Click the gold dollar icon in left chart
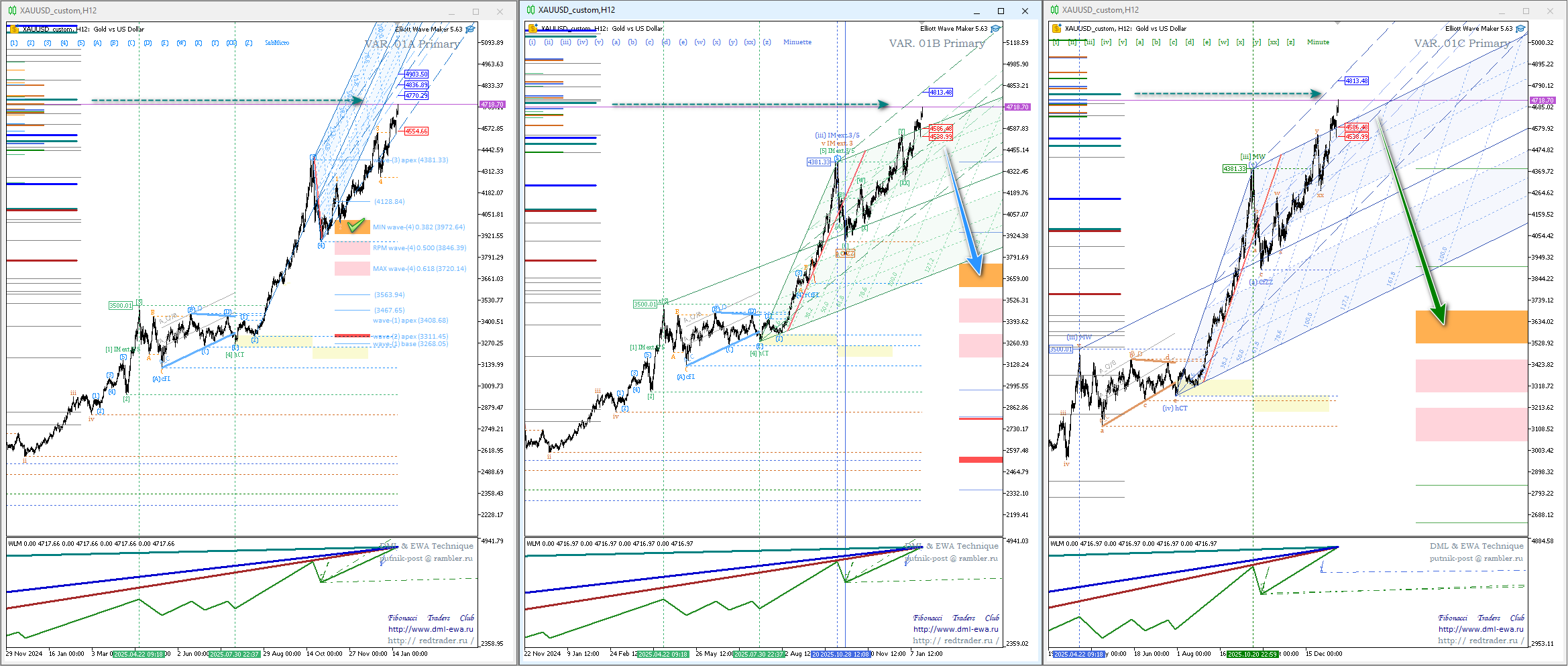Screen dimensions: 1568x666 pos(14,29)
